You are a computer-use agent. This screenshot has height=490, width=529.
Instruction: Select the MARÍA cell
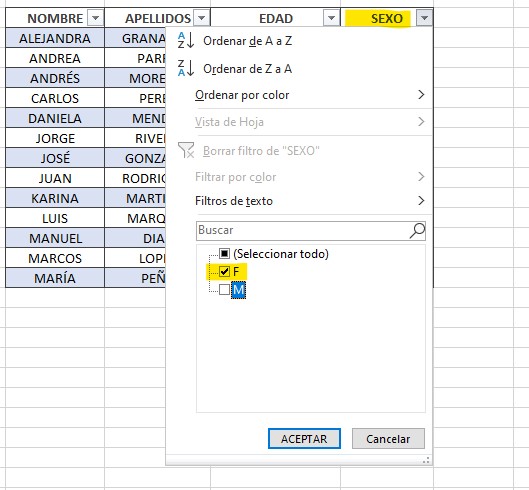click(55, 278)
